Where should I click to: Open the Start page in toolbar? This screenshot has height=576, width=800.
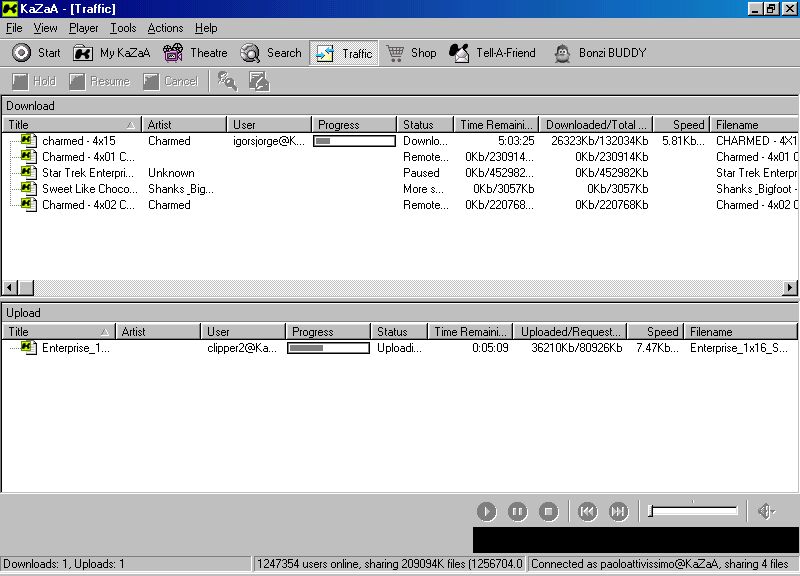(x=36, y=53)
